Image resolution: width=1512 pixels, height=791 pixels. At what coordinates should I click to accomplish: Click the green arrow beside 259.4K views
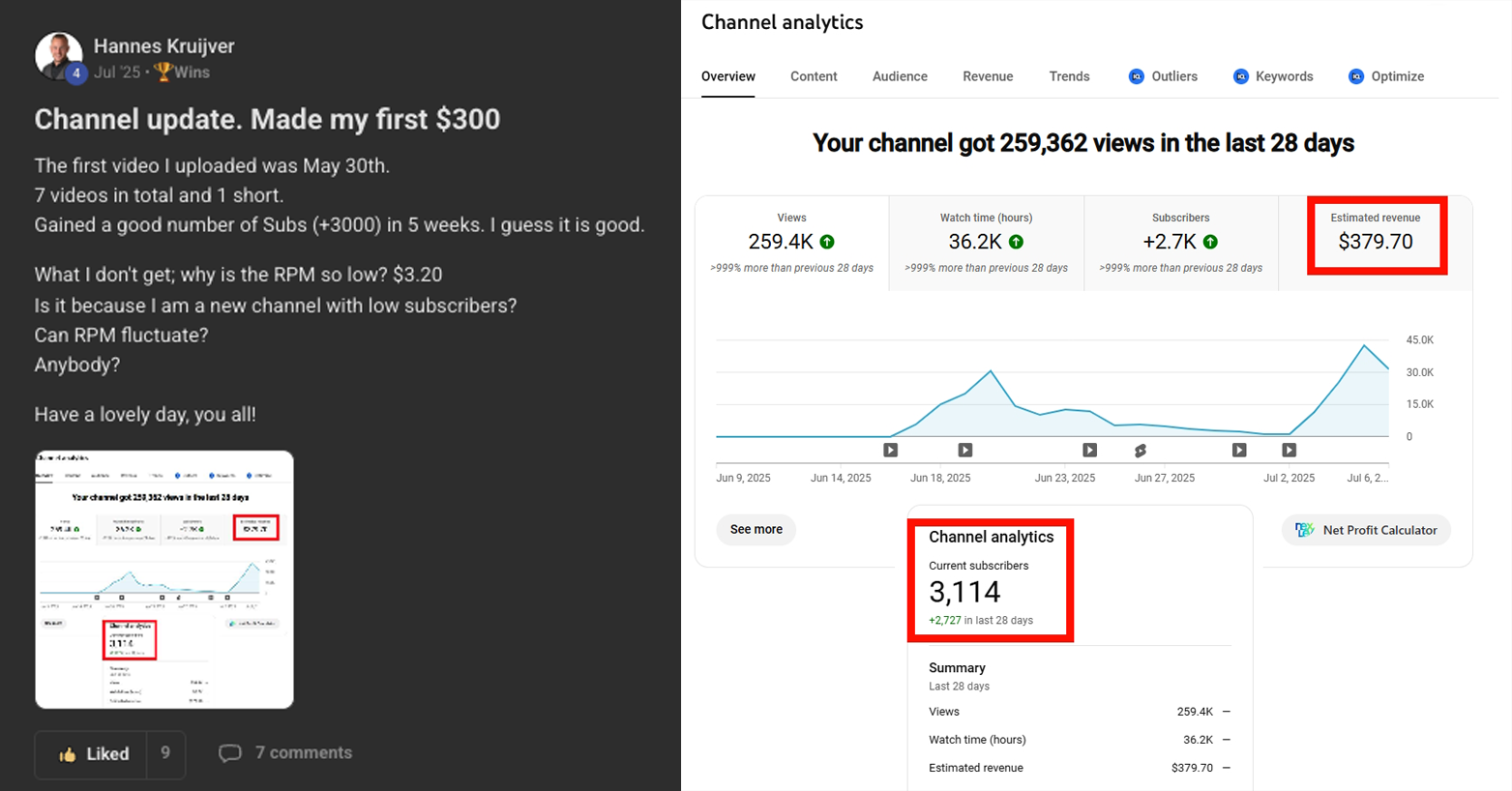tap(827, 242)
